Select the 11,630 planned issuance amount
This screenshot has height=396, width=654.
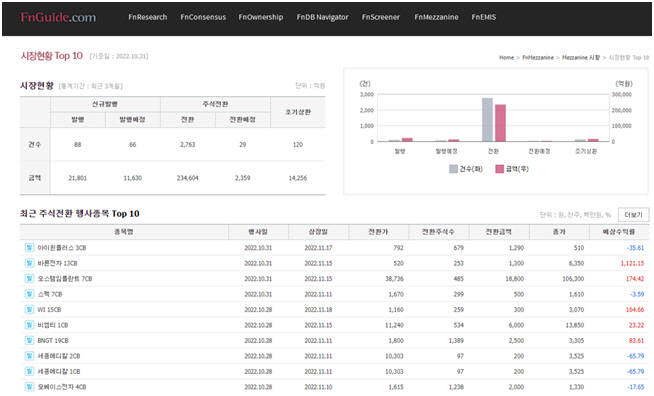coord(133,178)
